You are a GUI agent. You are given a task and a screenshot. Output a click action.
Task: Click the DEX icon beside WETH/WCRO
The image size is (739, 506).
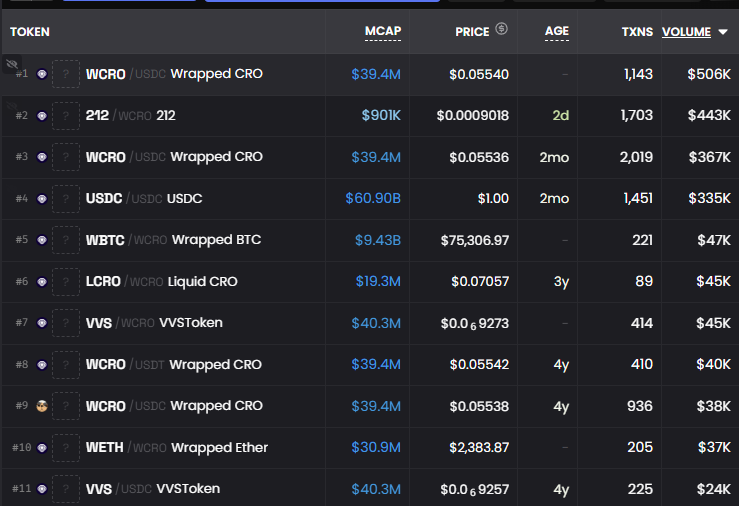(x=42, y=448)
